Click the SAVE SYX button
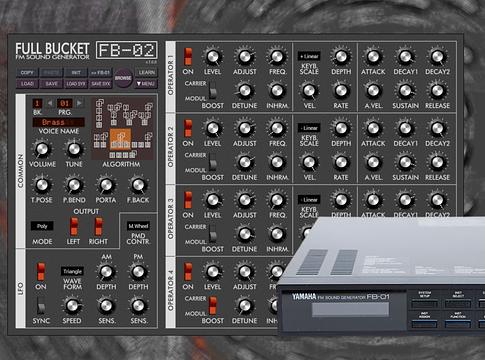 pyautogui.click(x=101, y=84)
